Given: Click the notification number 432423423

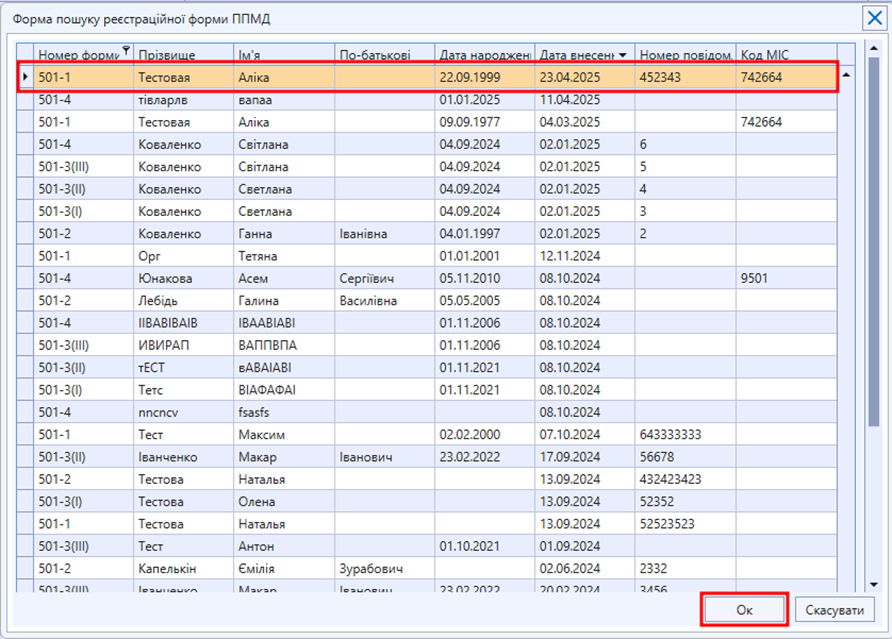Looking at the screenshot, I should pos(685,479).
